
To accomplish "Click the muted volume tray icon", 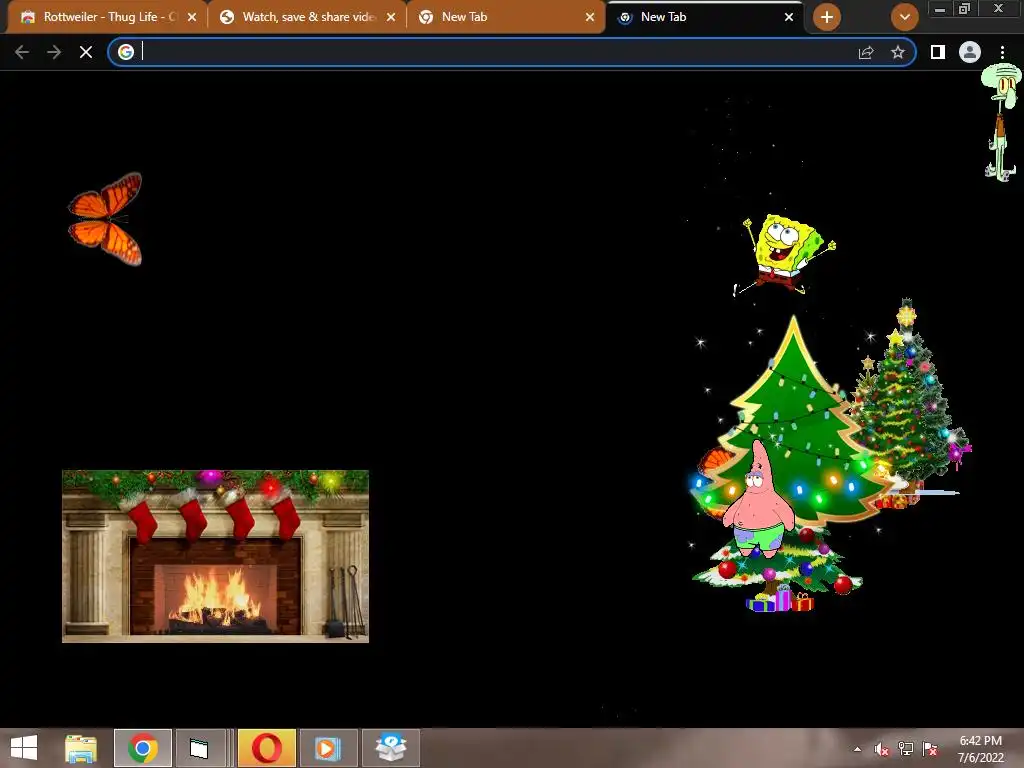I will click(882, 749).
